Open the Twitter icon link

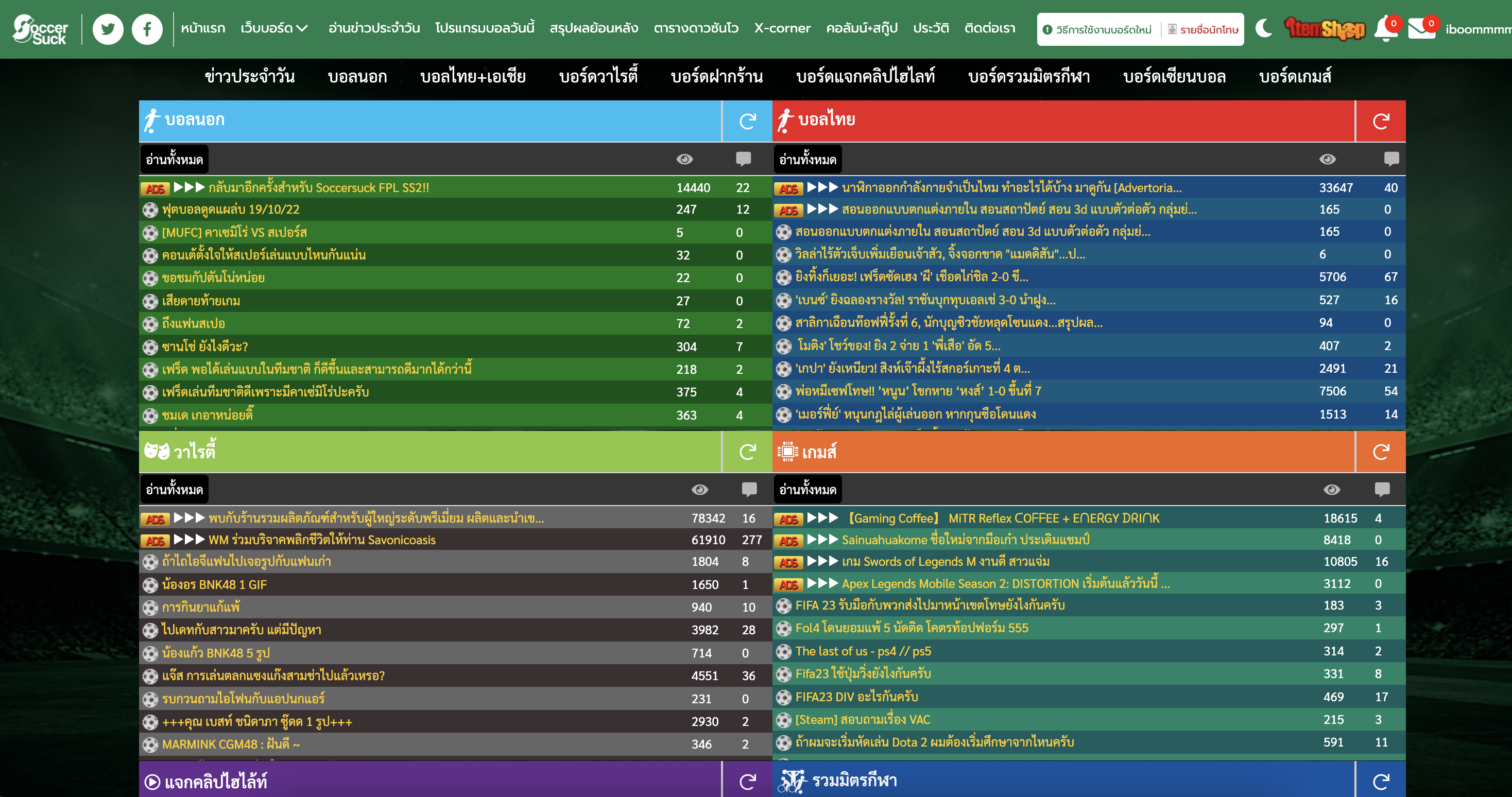[x=108, y=29]
